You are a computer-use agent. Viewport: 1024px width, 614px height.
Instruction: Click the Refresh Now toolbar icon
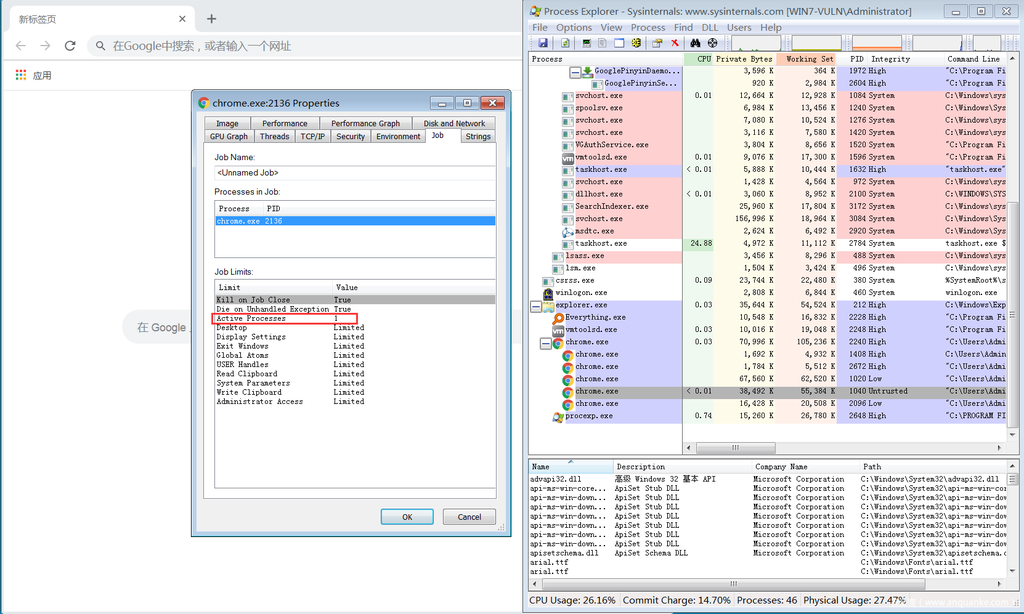tap(565, 43)
